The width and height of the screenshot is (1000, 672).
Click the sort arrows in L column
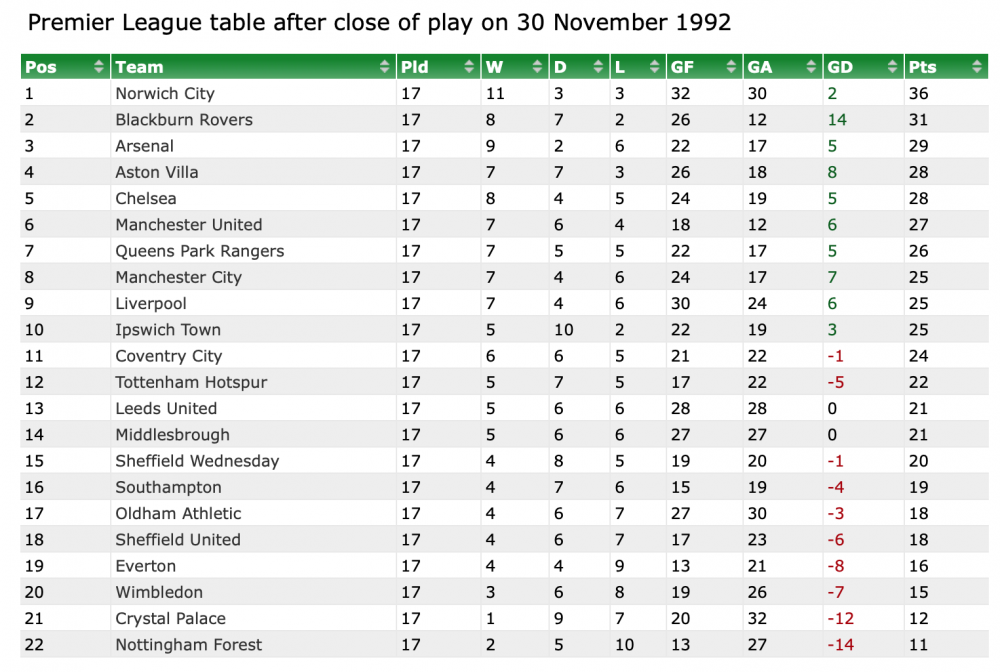click(x=655, y=67)
